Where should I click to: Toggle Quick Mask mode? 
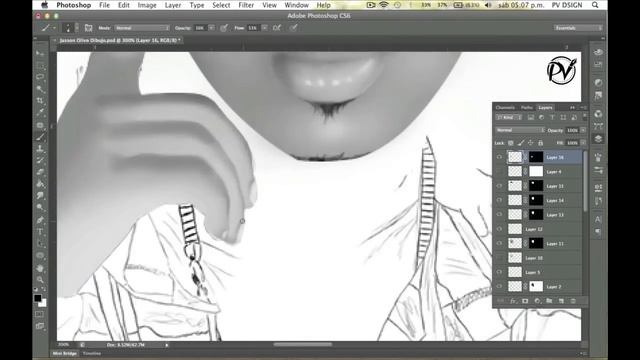click(x=40, y=314)
